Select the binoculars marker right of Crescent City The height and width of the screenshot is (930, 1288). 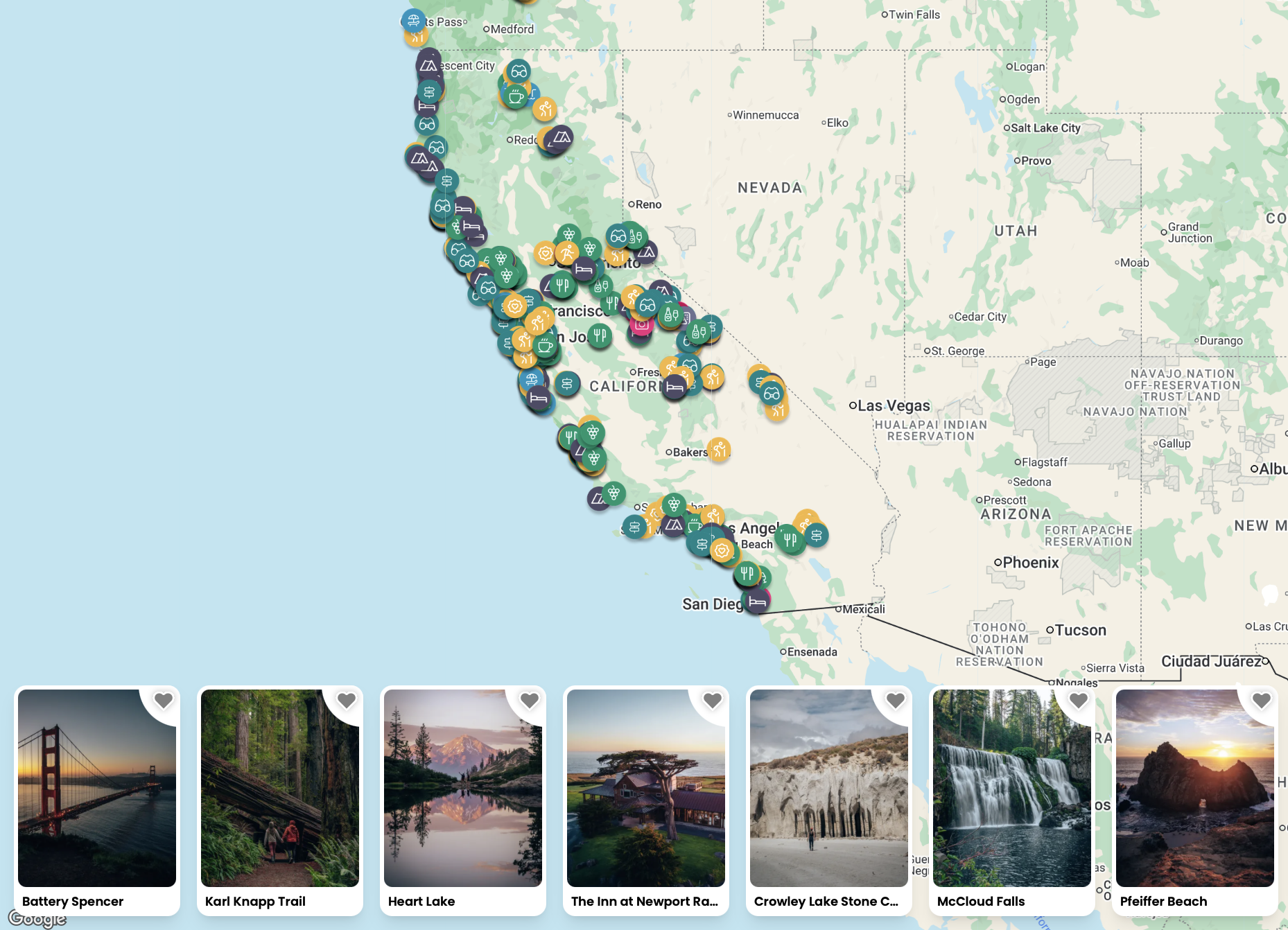click(519, 71)
